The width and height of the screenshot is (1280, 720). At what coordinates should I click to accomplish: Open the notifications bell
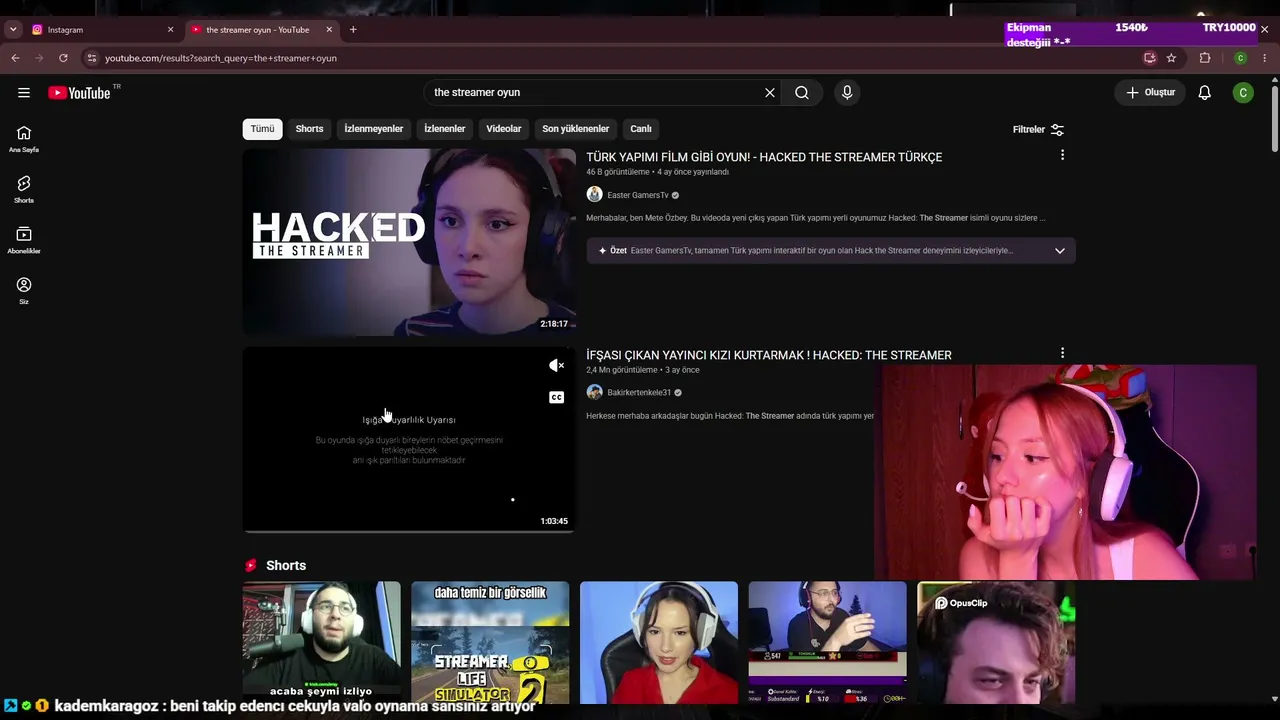1205,93
